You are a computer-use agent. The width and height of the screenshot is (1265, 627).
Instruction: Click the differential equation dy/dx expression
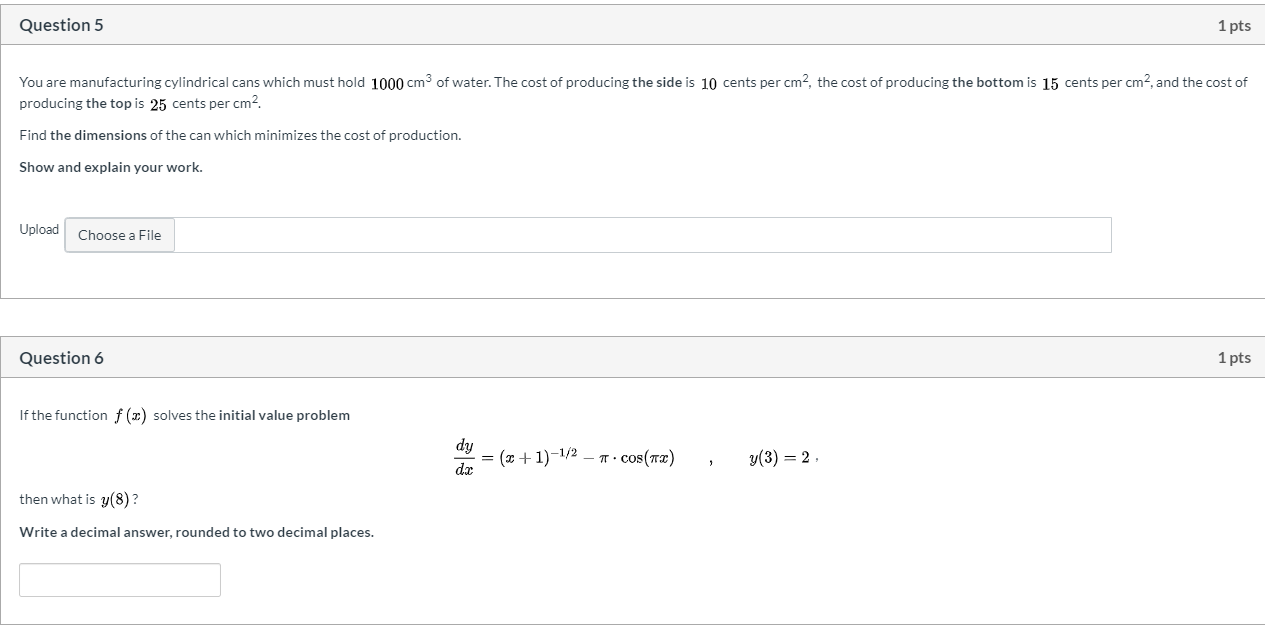pos(565,457)
